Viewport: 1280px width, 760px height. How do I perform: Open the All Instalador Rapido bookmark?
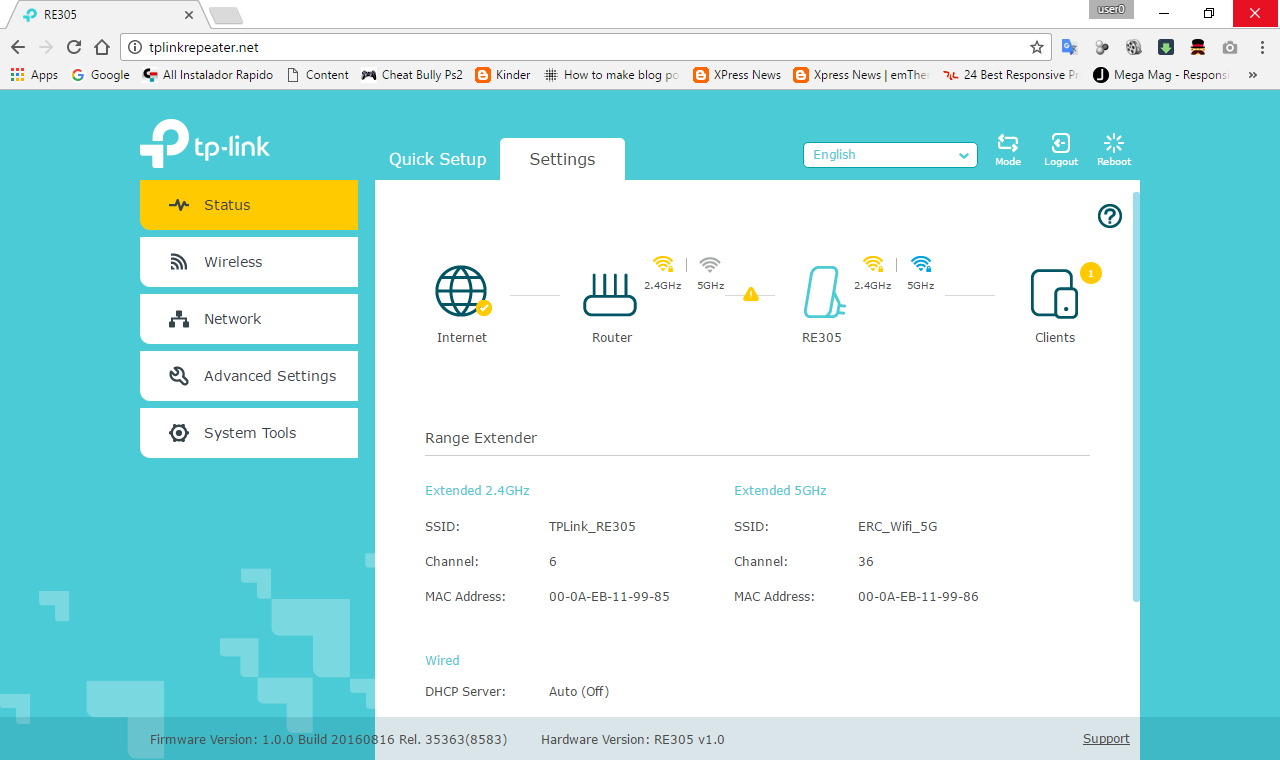click(x=208, y=75)
